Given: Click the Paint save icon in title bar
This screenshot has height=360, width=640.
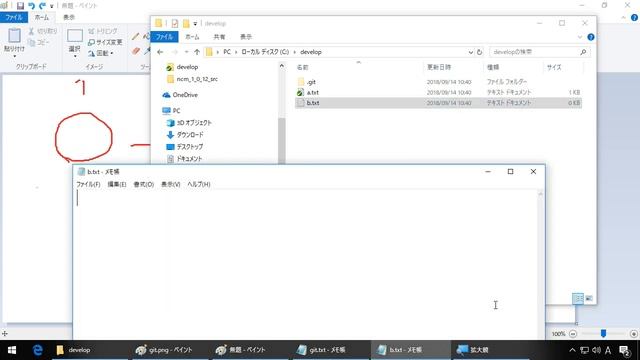Looking at the screenshot, I should tap(20, 6).
